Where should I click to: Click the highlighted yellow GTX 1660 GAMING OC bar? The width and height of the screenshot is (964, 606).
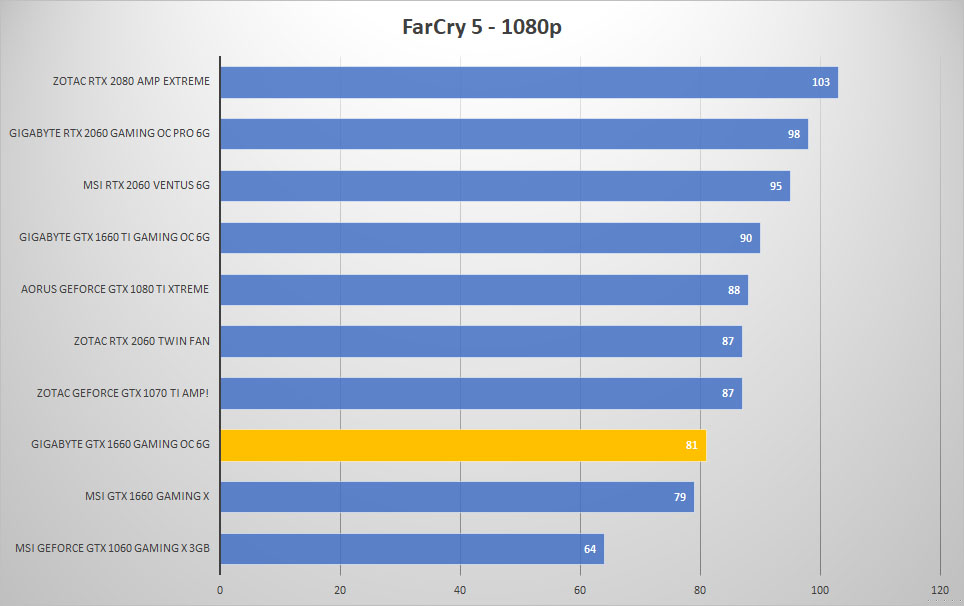pos(464,446)
